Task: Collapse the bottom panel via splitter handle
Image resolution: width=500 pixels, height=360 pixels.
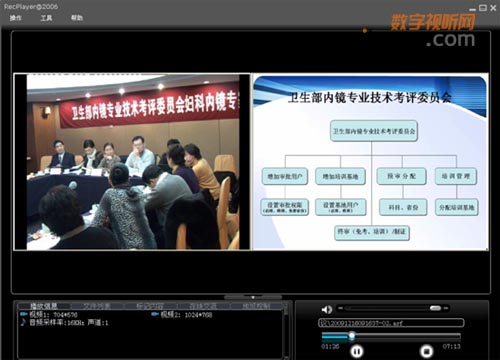Action: point(253,297)
